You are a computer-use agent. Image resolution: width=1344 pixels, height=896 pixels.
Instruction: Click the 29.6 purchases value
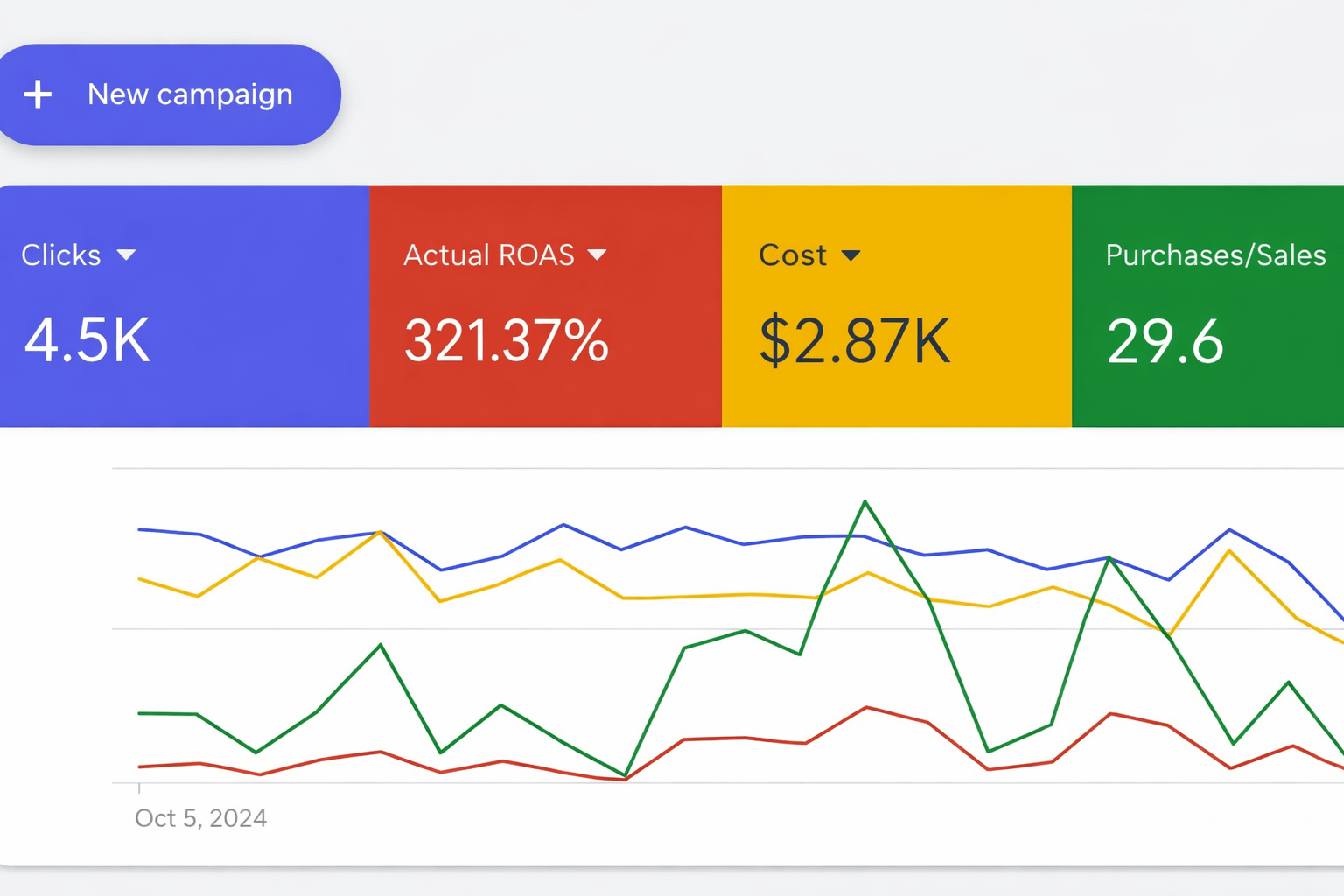point(1165,340)
